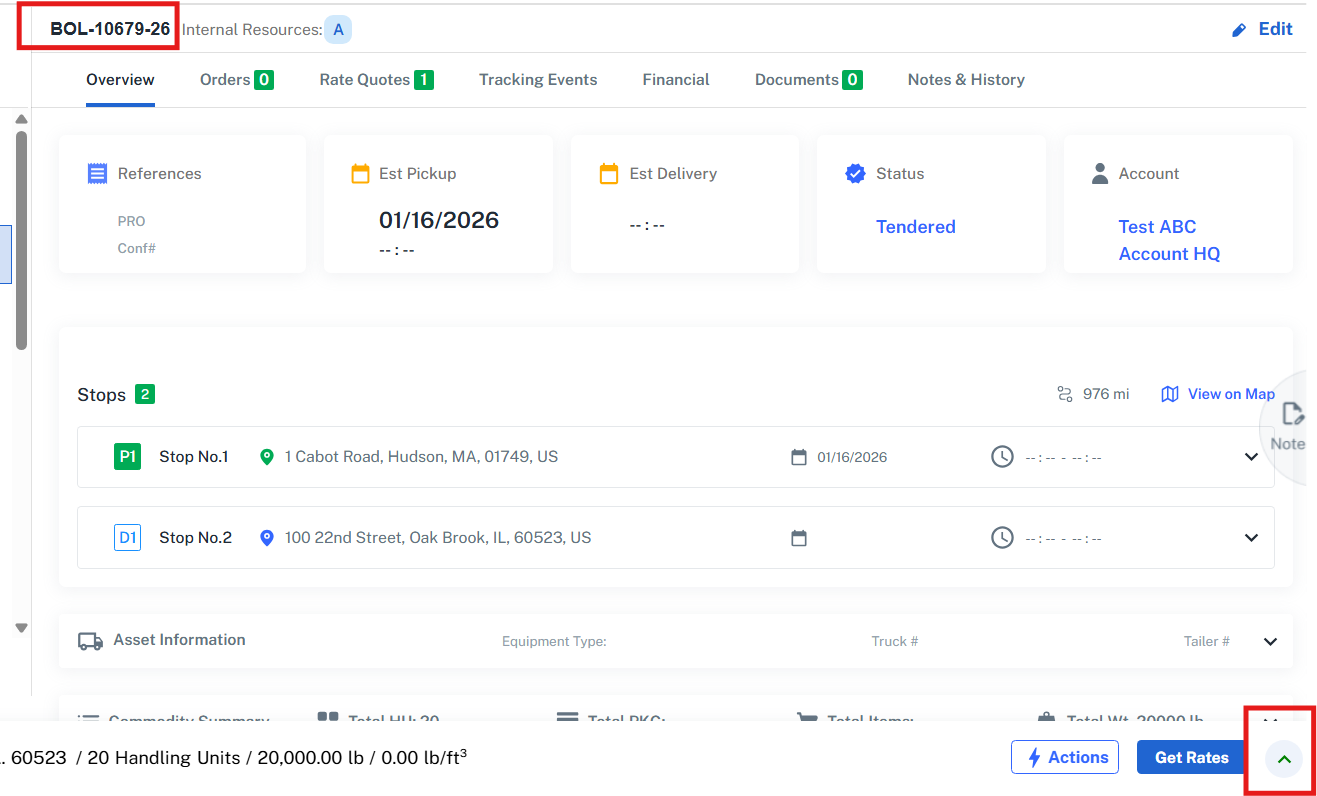Image resolution: width=1317 pixels, height=796 pixels.
Task: Click the Stop No.1 clock icon
Action: coord(1002,457)
